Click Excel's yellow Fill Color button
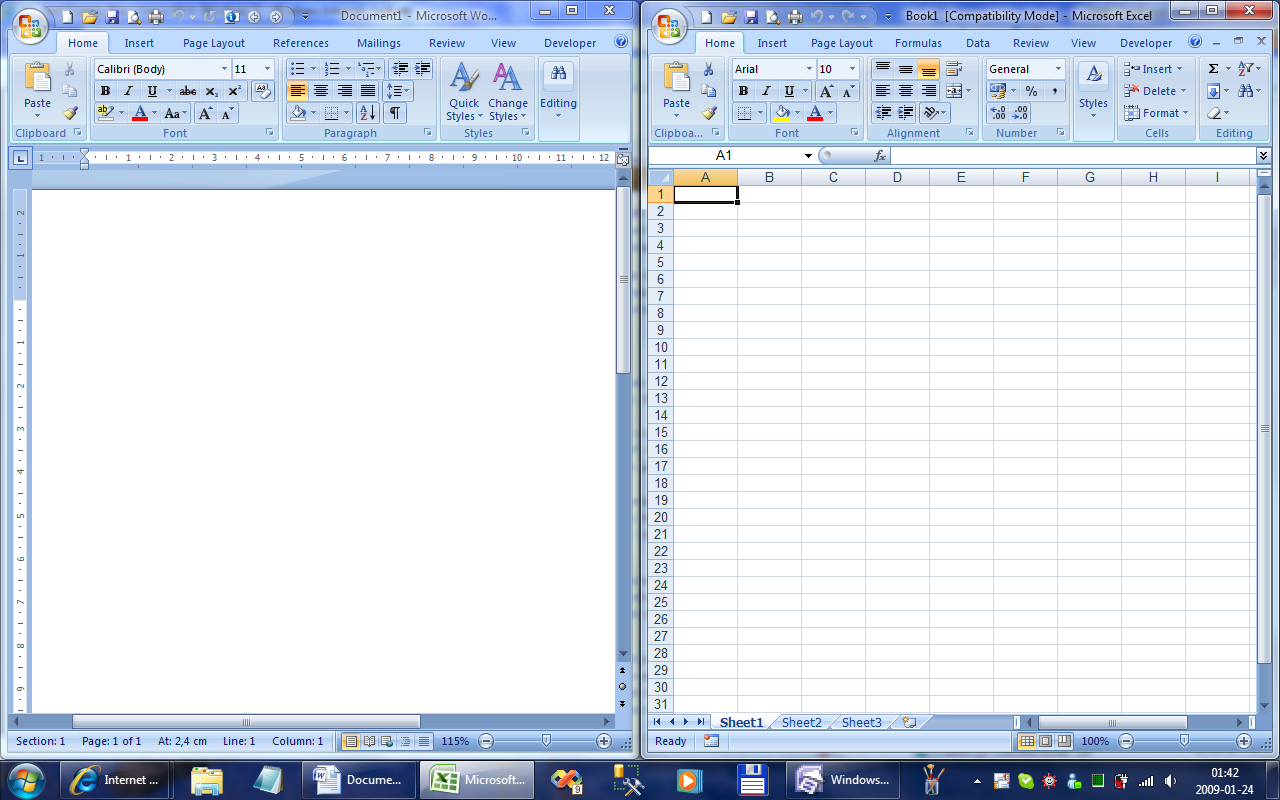 click(x=782, y=113)
